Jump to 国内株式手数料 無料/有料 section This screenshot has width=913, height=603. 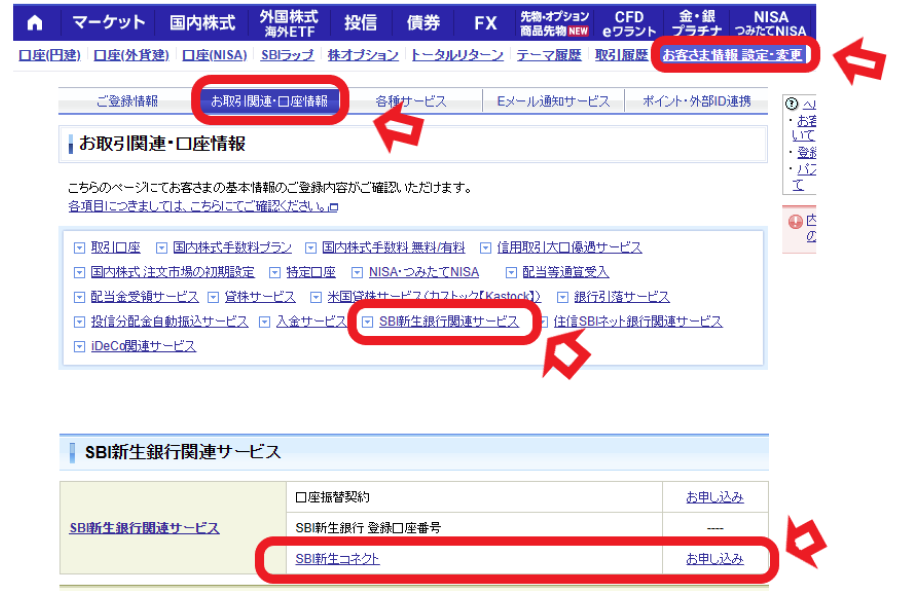click(394, 248)
